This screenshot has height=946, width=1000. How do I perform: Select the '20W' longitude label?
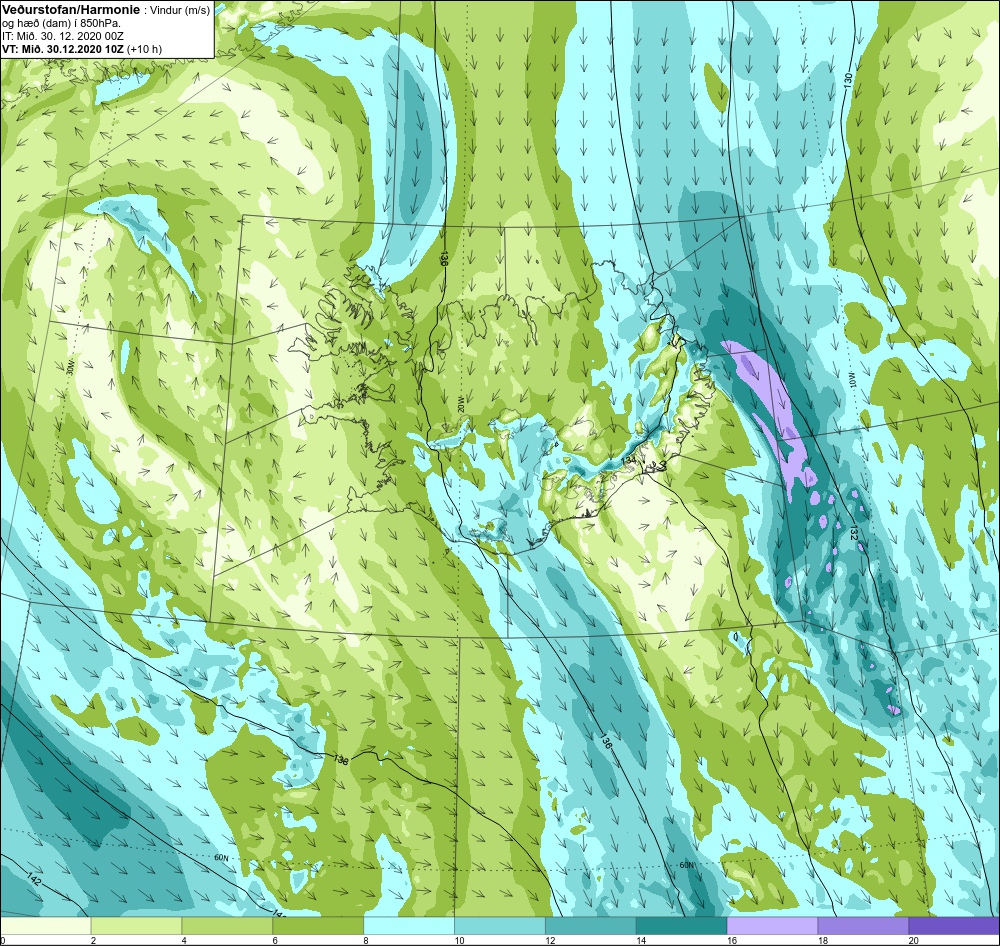coord(460,406)
